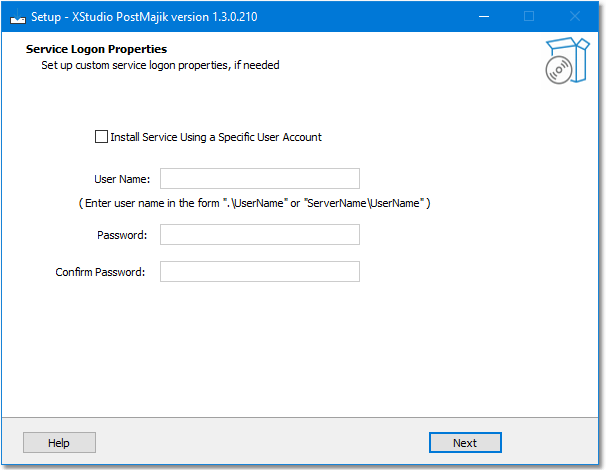
Task: Click the 'Password:' field label
Action: tap(122, 235)
